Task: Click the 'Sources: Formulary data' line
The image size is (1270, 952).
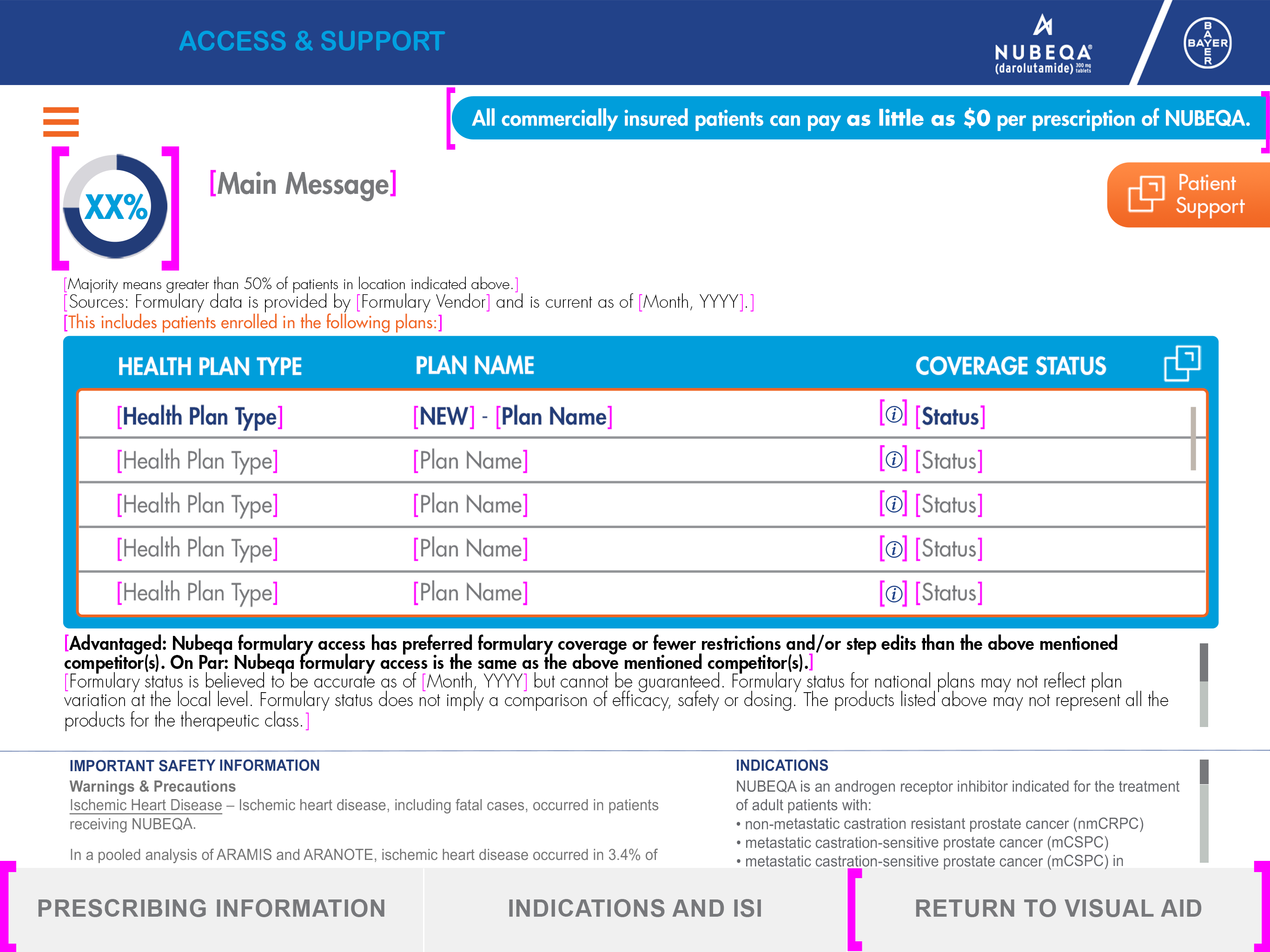Action: (x=409, y=302)
